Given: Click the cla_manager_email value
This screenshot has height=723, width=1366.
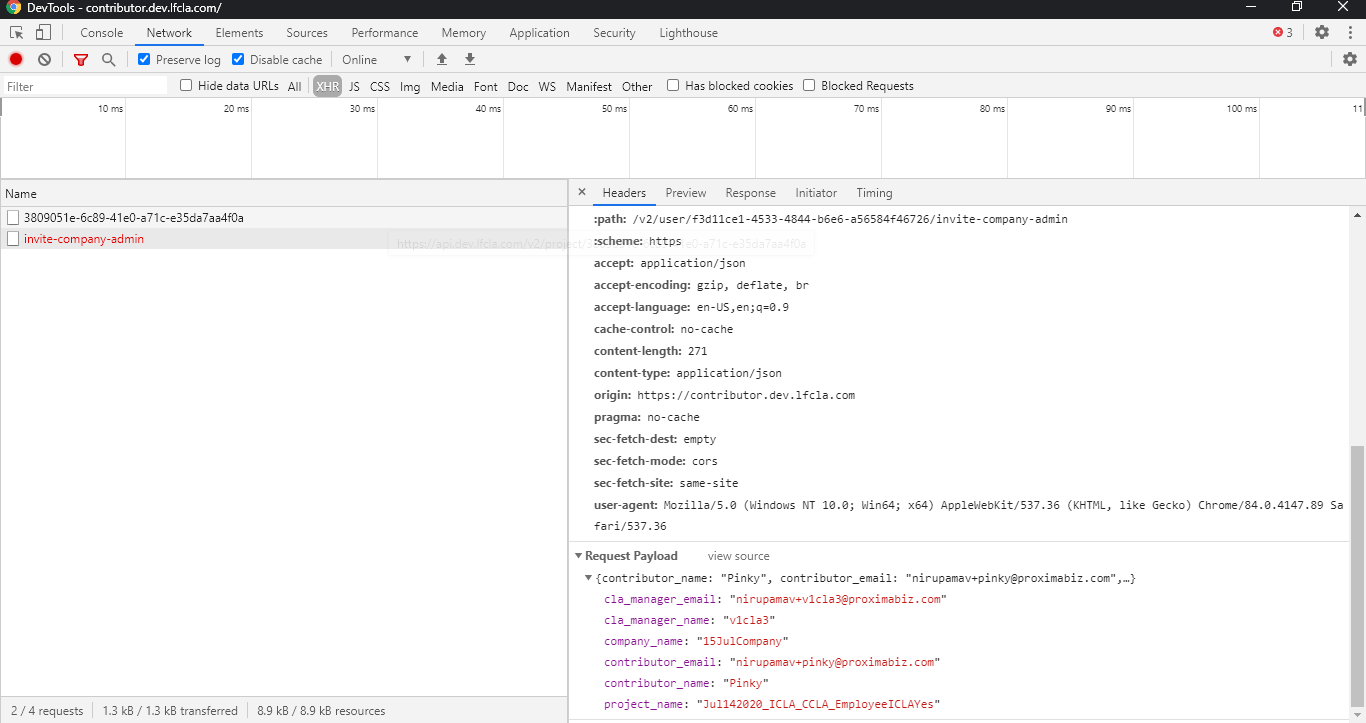Looking at the screenshot, I should (x=838, y=599).
